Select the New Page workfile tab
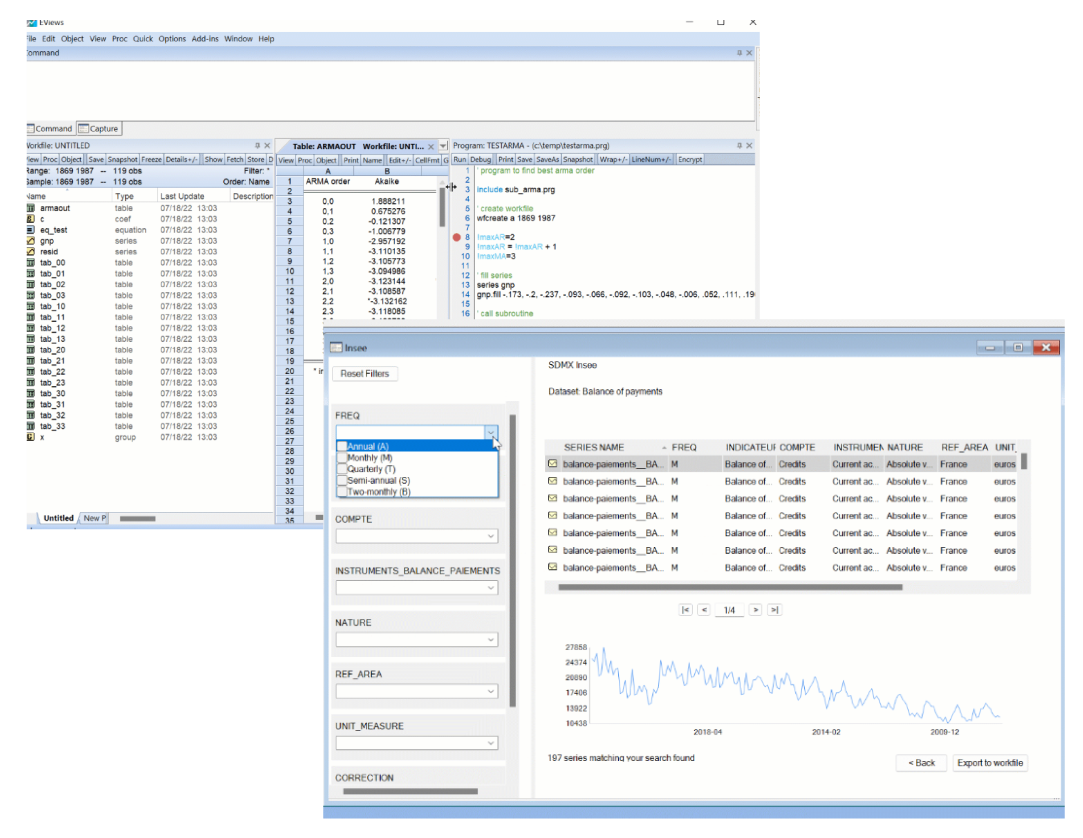This screenshot has width=1083, height=838. 95,518
